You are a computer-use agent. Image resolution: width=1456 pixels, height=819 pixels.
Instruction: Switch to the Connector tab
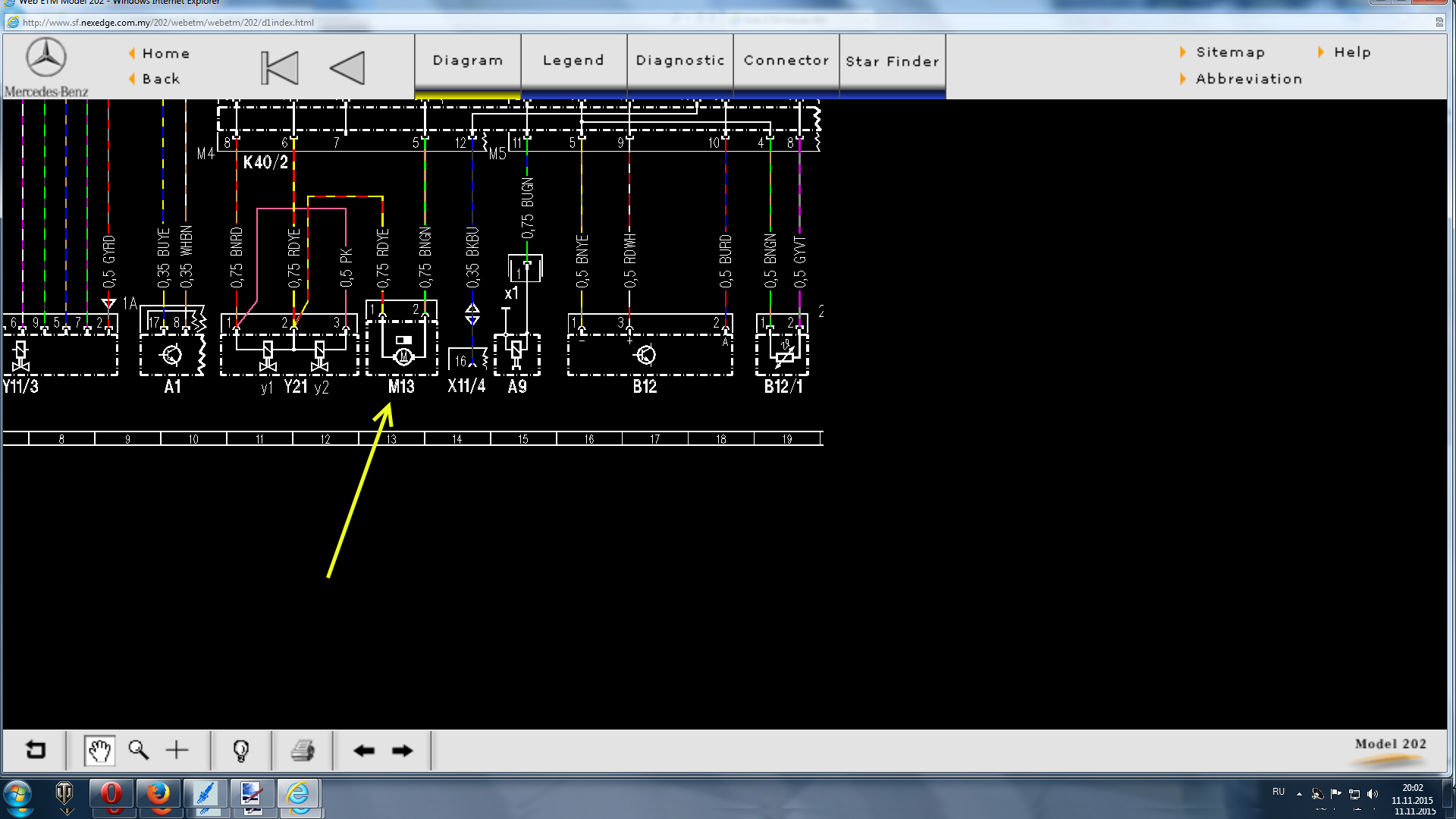(786, 61)
